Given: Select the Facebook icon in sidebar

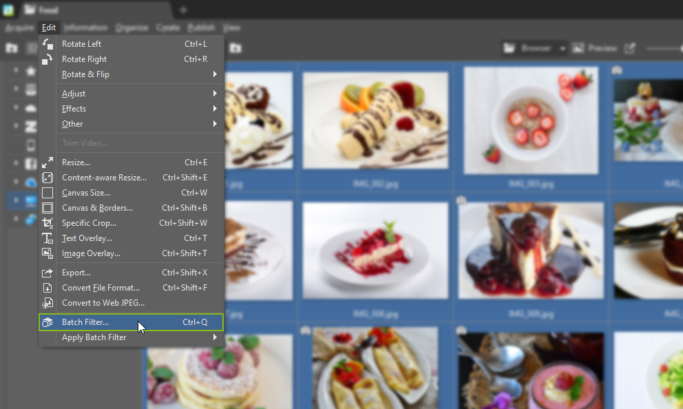Looking at the screenshot, I should (30, 164).
